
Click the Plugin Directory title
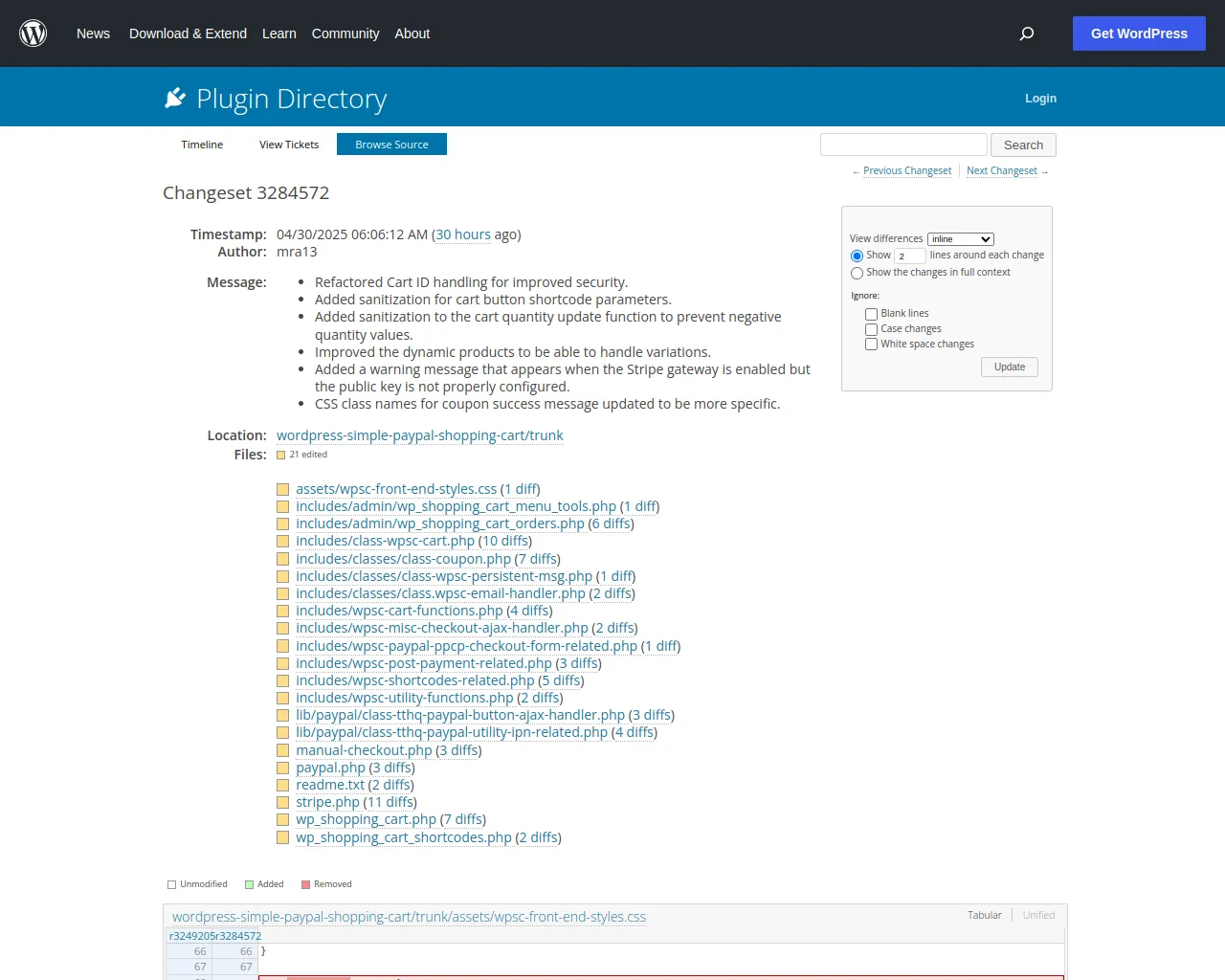292,99
